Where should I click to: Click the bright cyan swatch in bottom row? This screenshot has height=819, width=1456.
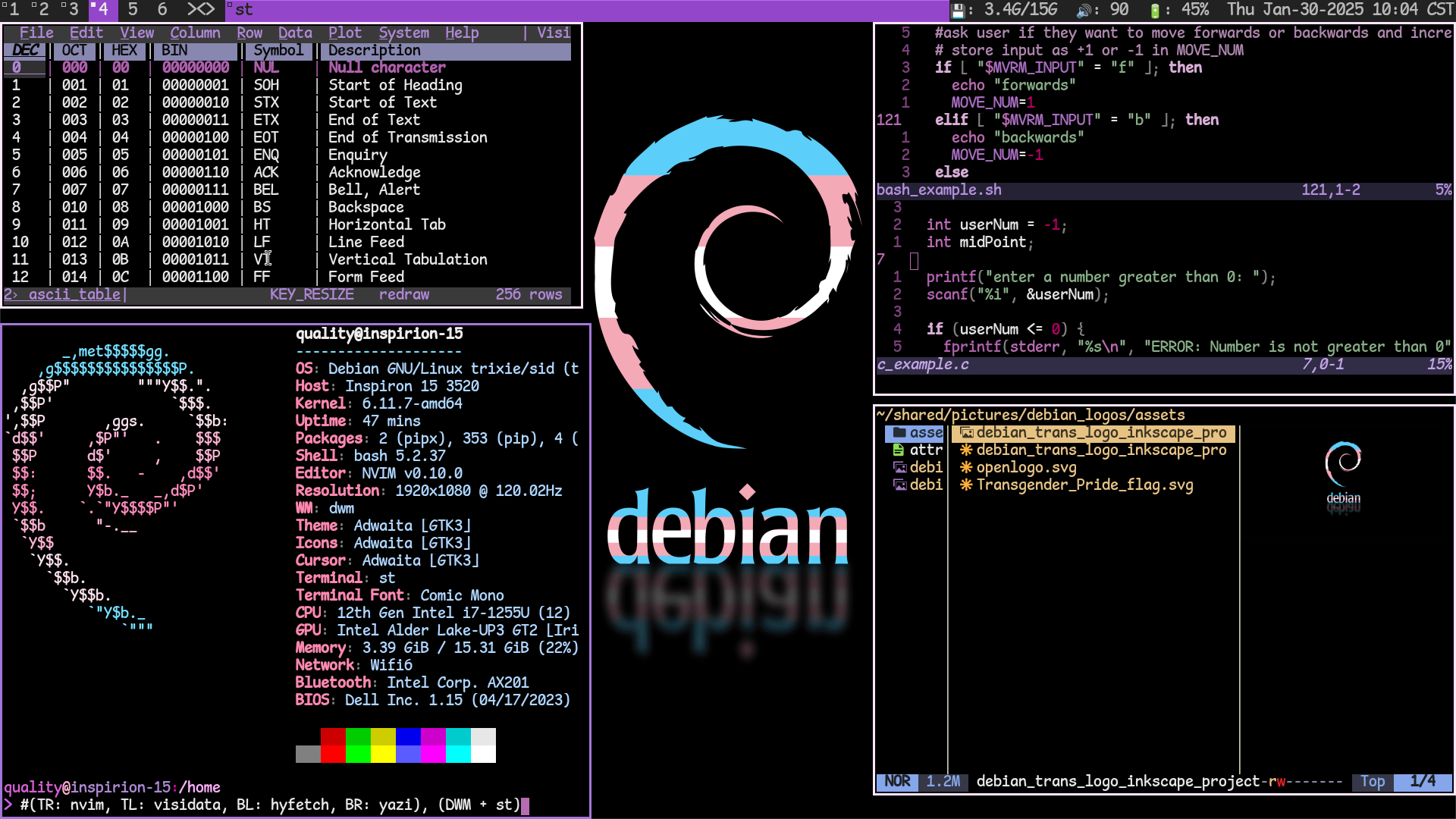point(458,754)
